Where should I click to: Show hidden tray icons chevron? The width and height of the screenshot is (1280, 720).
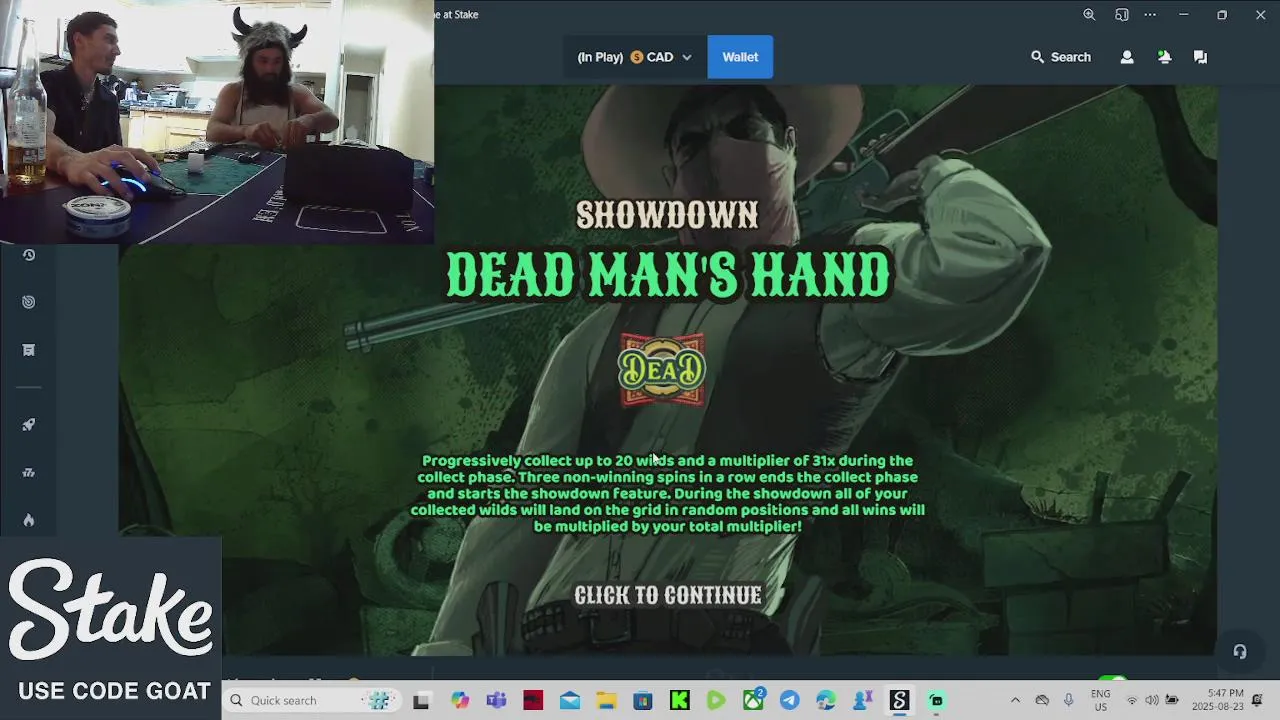(1015, 700)
